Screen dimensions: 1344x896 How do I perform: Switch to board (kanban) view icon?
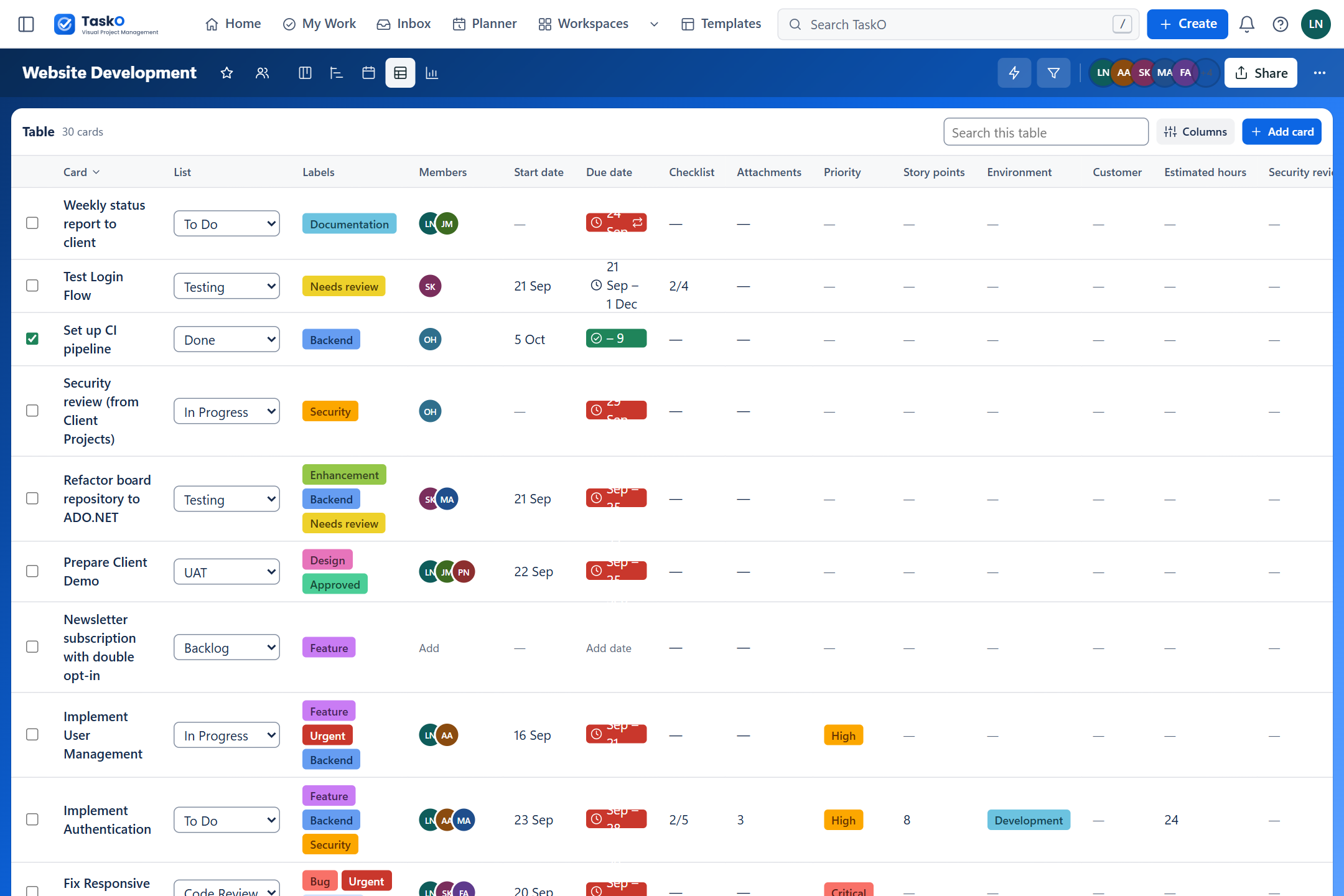305,73
